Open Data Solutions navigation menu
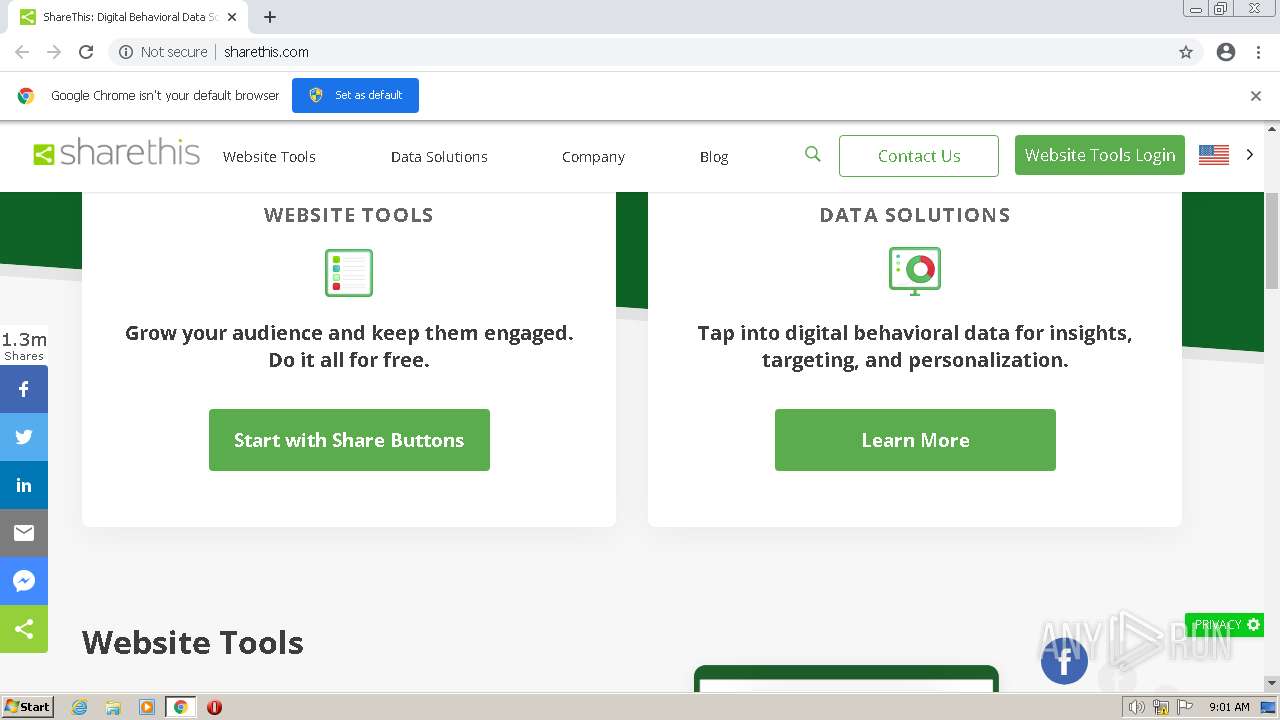The height and width of the screenshot is (720, 1280). pos(439,157)
